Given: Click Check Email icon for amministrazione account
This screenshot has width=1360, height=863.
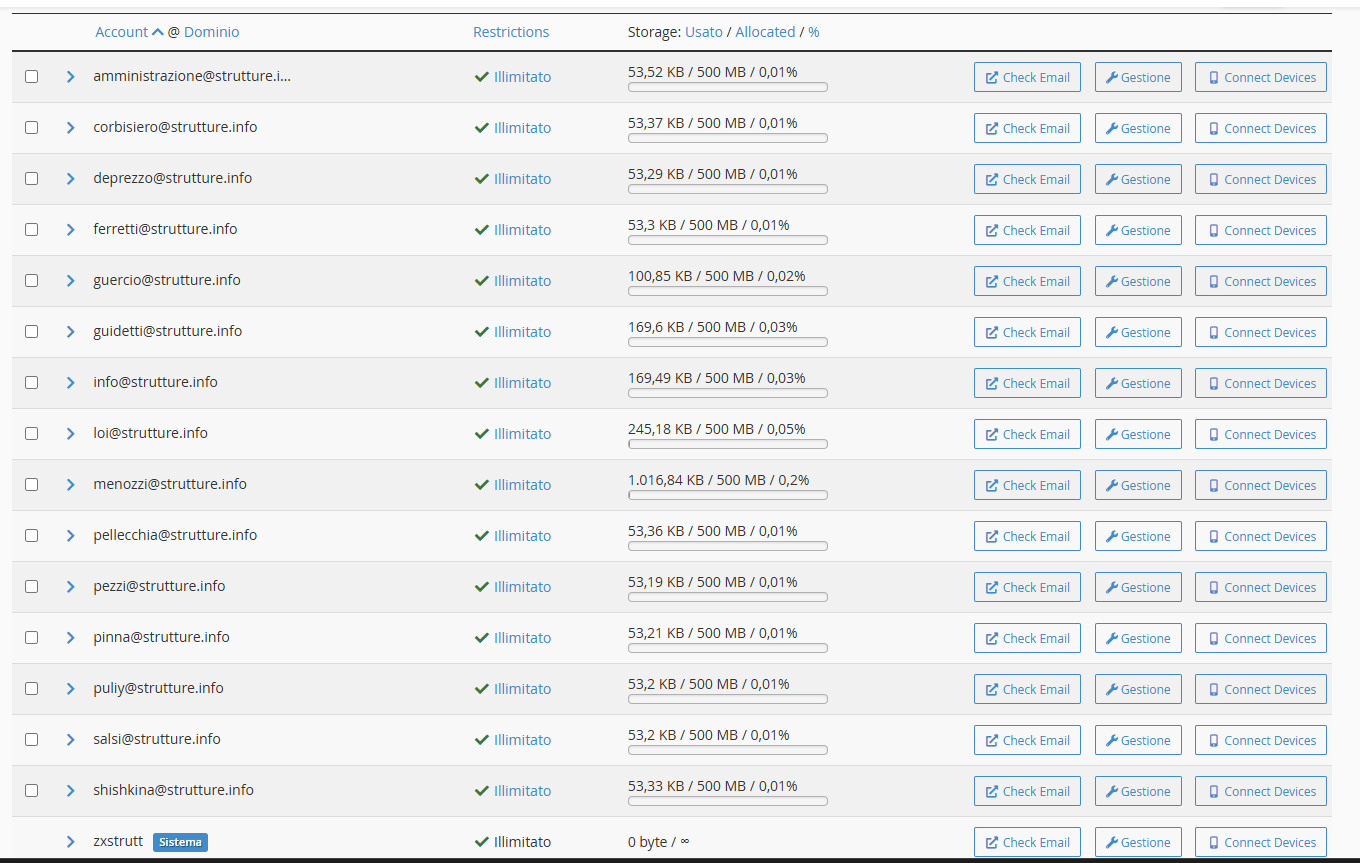Looking at the screenshot, I should point(992,78).
